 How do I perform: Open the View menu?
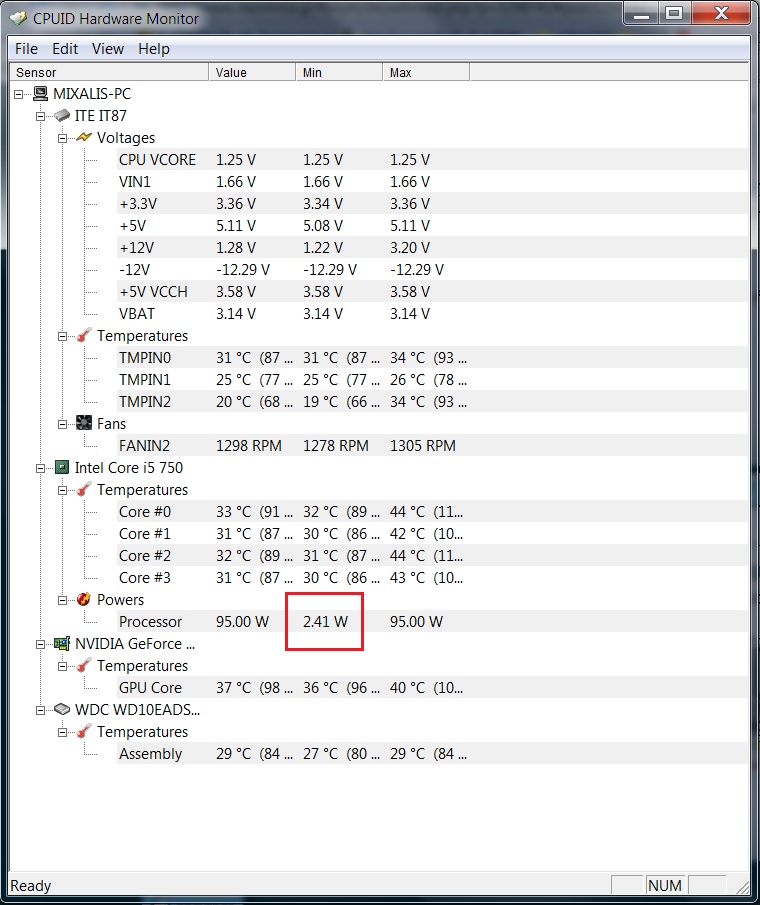[108, 49]
